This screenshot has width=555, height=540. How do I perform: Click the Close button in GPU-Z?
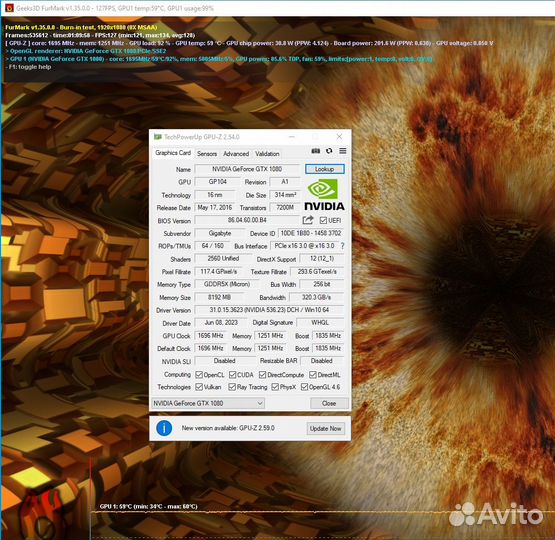[329, 403]
